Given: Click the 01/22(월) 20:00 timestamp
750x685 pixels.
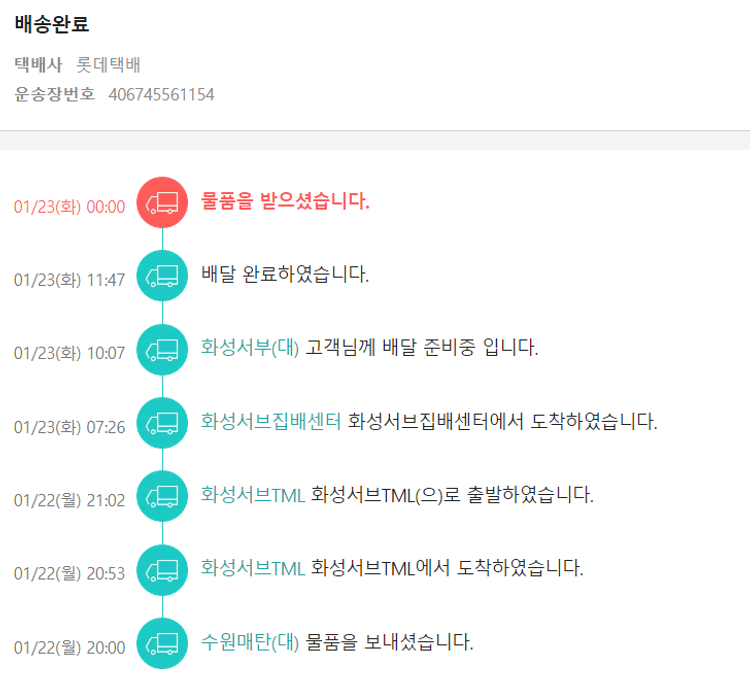Looking at the screenshot, I should coord(69,648).
